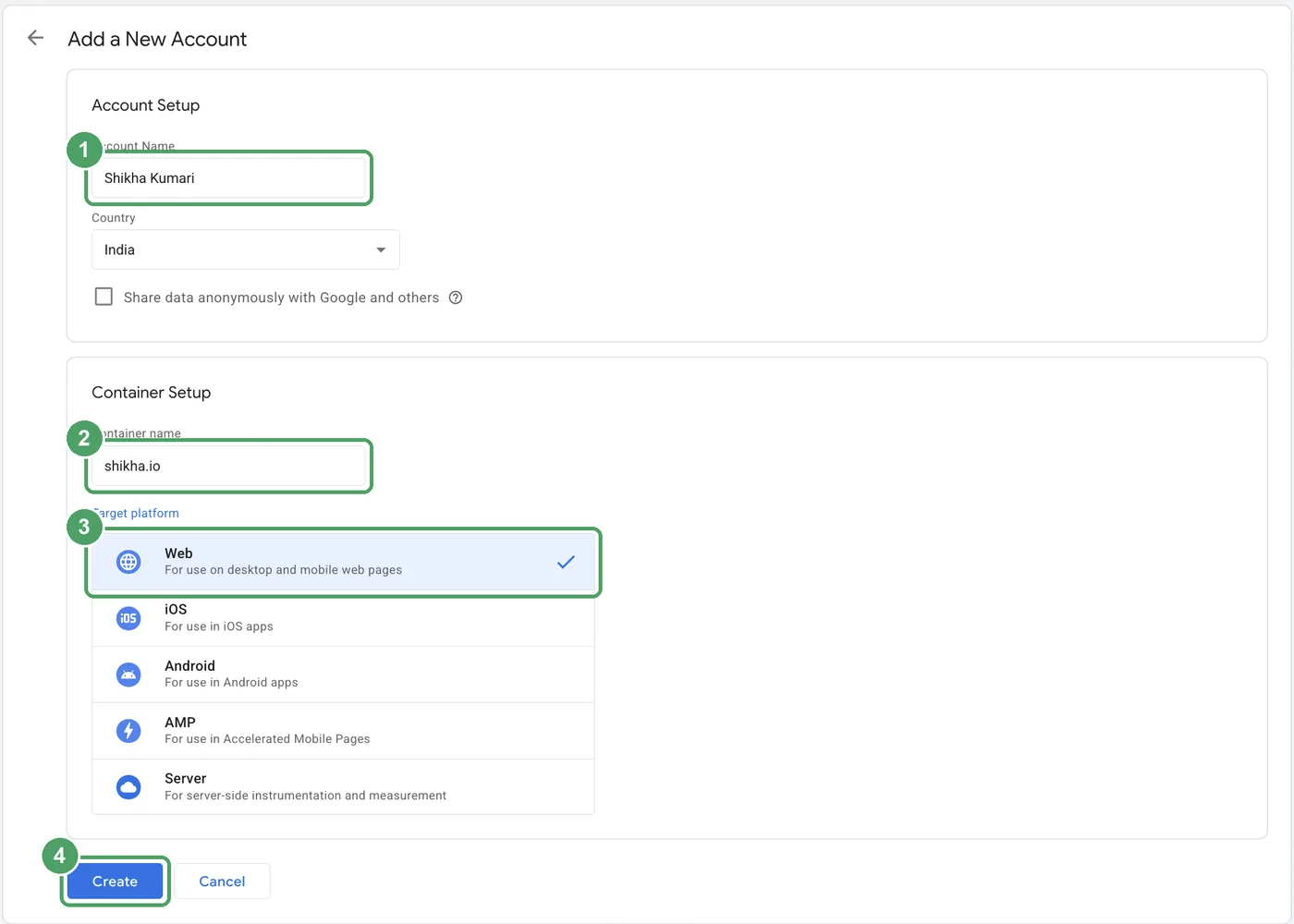This screenshot has width=1294, height=924.
Task: Click the "Container Setup" section title
Action: click(x=151, y=393)
